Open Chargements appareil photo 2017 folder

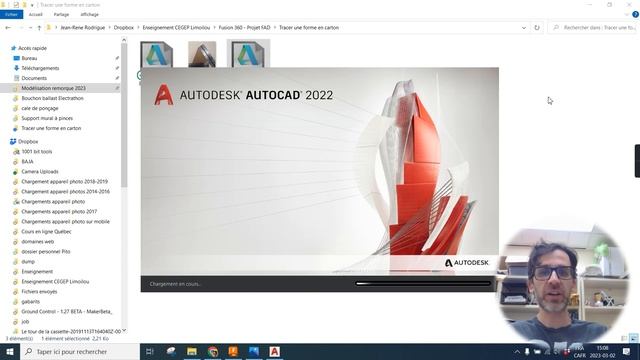coord(59,211)
